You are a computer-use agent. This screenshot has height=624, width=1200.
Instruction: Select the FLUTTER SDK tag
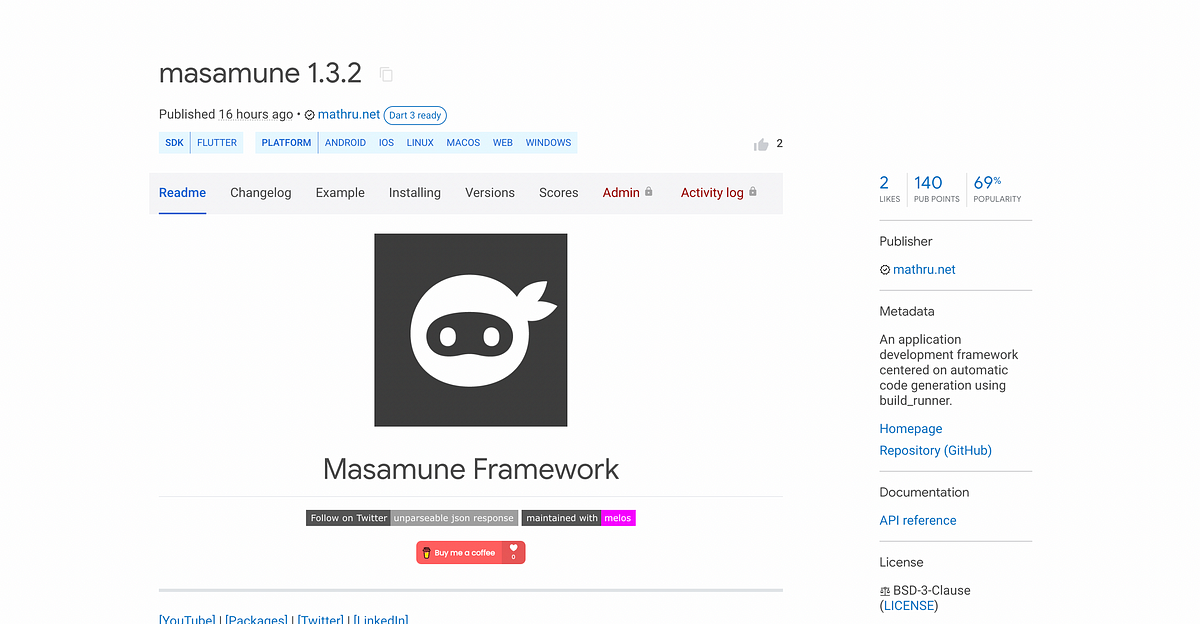click(217, 143)
